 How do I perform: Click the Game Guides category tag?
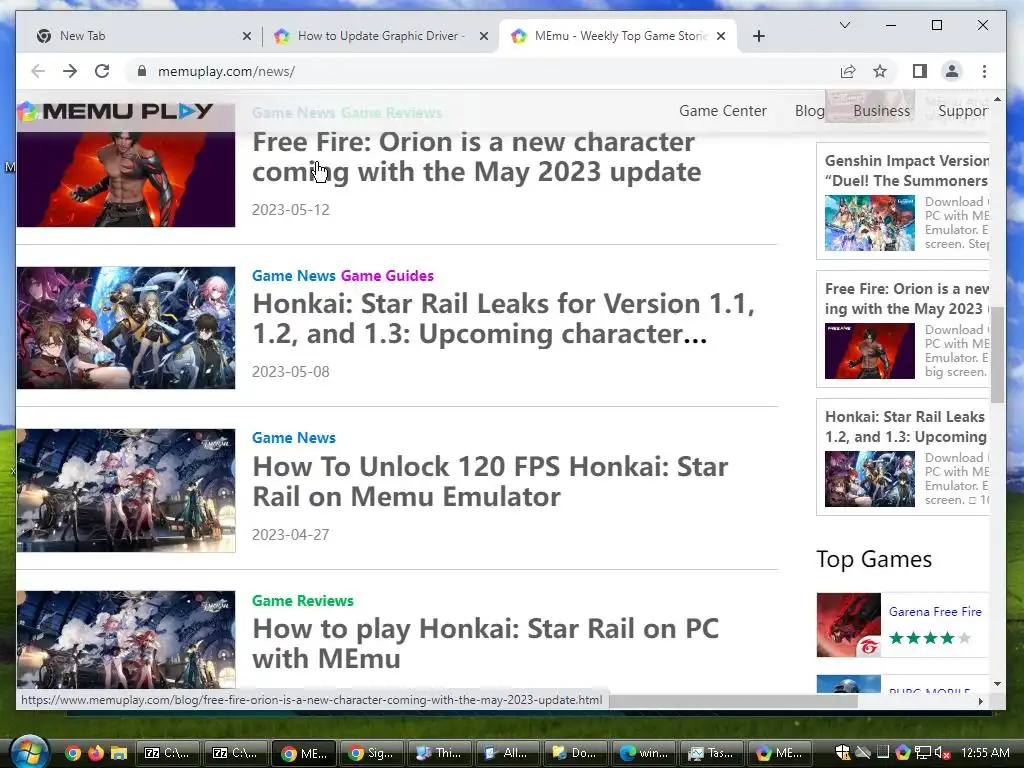point(387,276)
